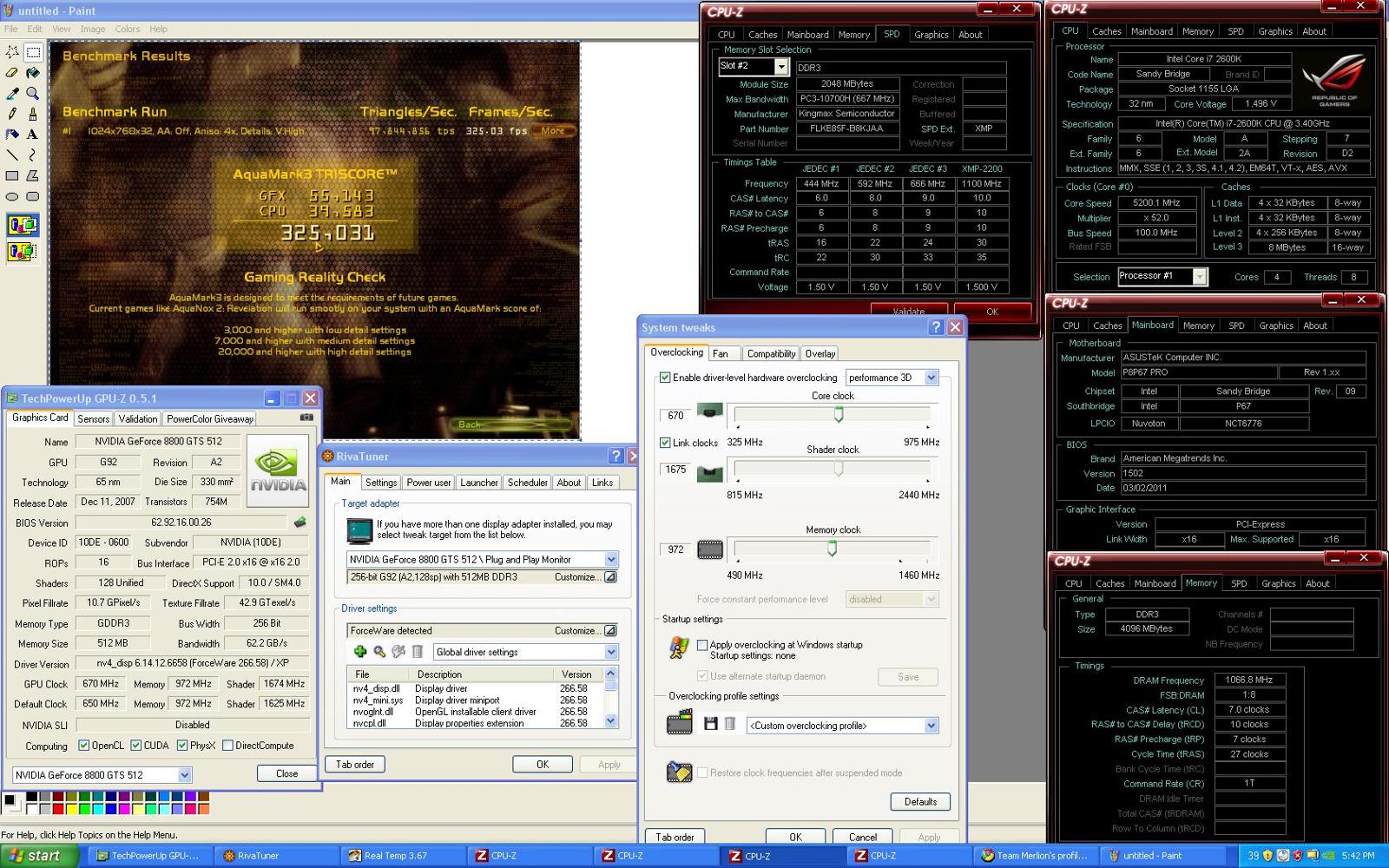The width and height of the screenshot is (1389, 868).
Task: Pick the Curve tool in Paint
Action: click(32, 155)
